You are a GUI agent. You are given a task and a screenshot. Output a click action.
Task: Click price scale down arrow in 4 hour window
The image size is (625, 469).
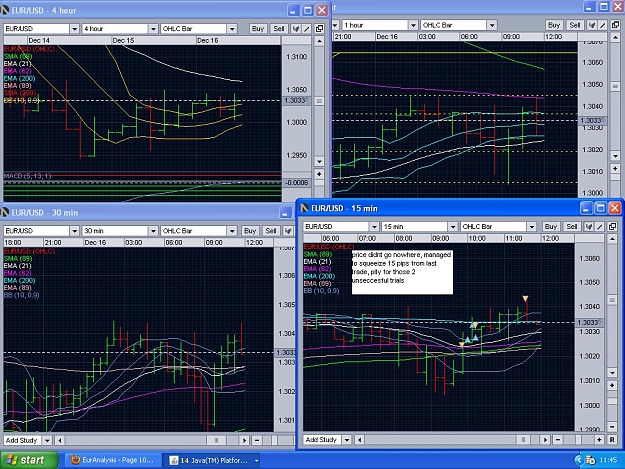(319, 161)
